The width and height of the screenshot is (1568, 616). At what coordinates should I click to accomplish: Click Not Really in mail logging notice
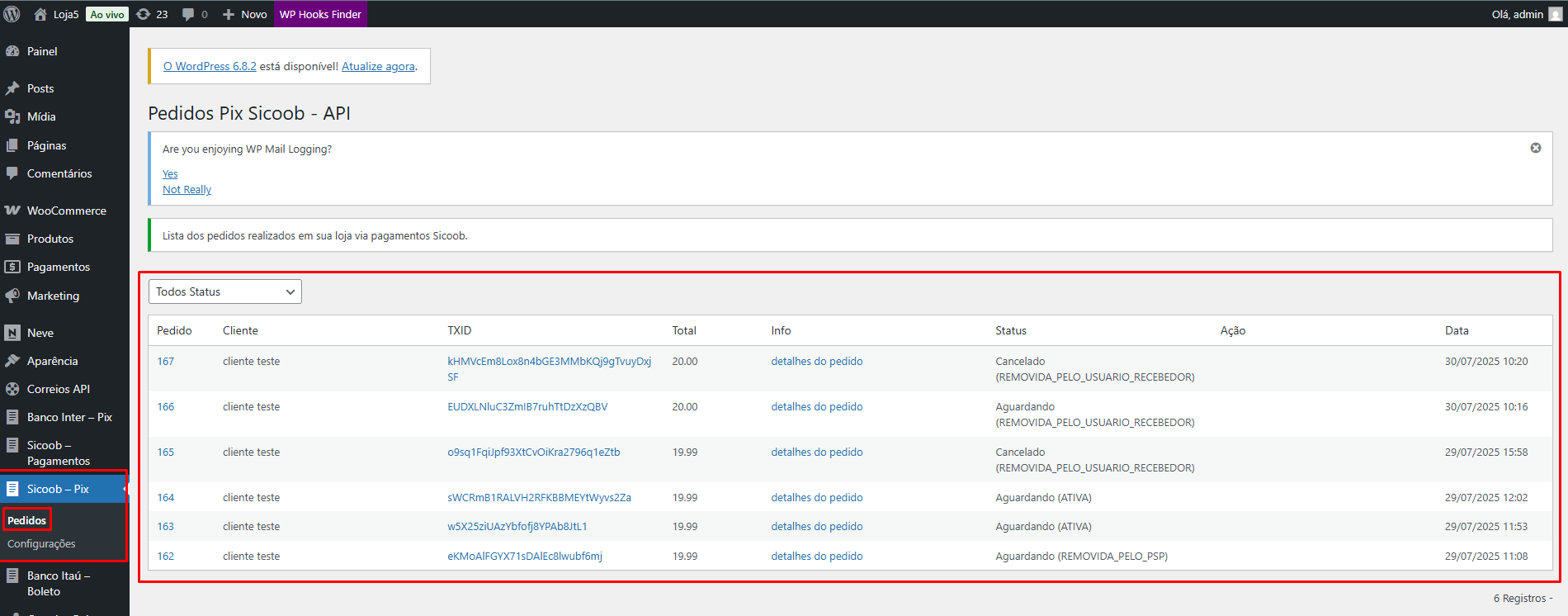187,190
